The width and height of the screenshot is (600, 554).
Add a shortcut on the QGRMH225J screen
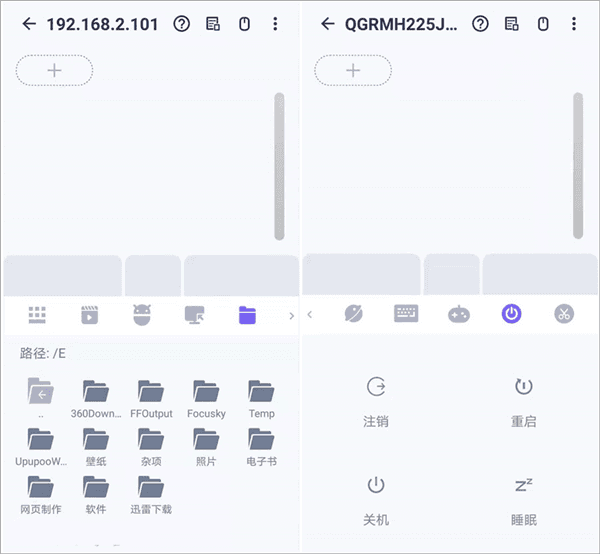(x=353, y=70)
